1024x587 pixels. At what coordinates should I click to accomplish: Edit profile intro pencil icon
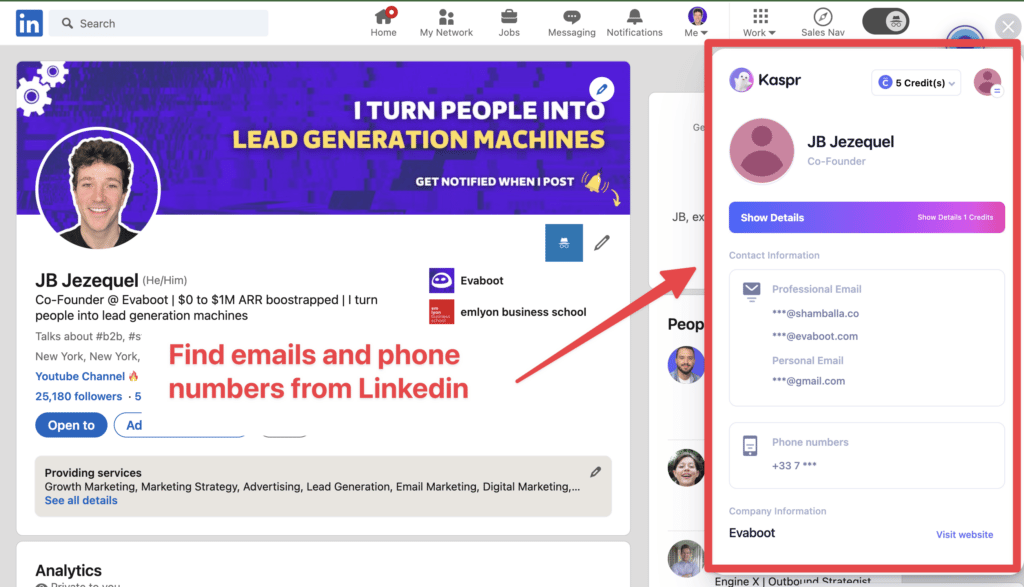[x=601, y=243]
